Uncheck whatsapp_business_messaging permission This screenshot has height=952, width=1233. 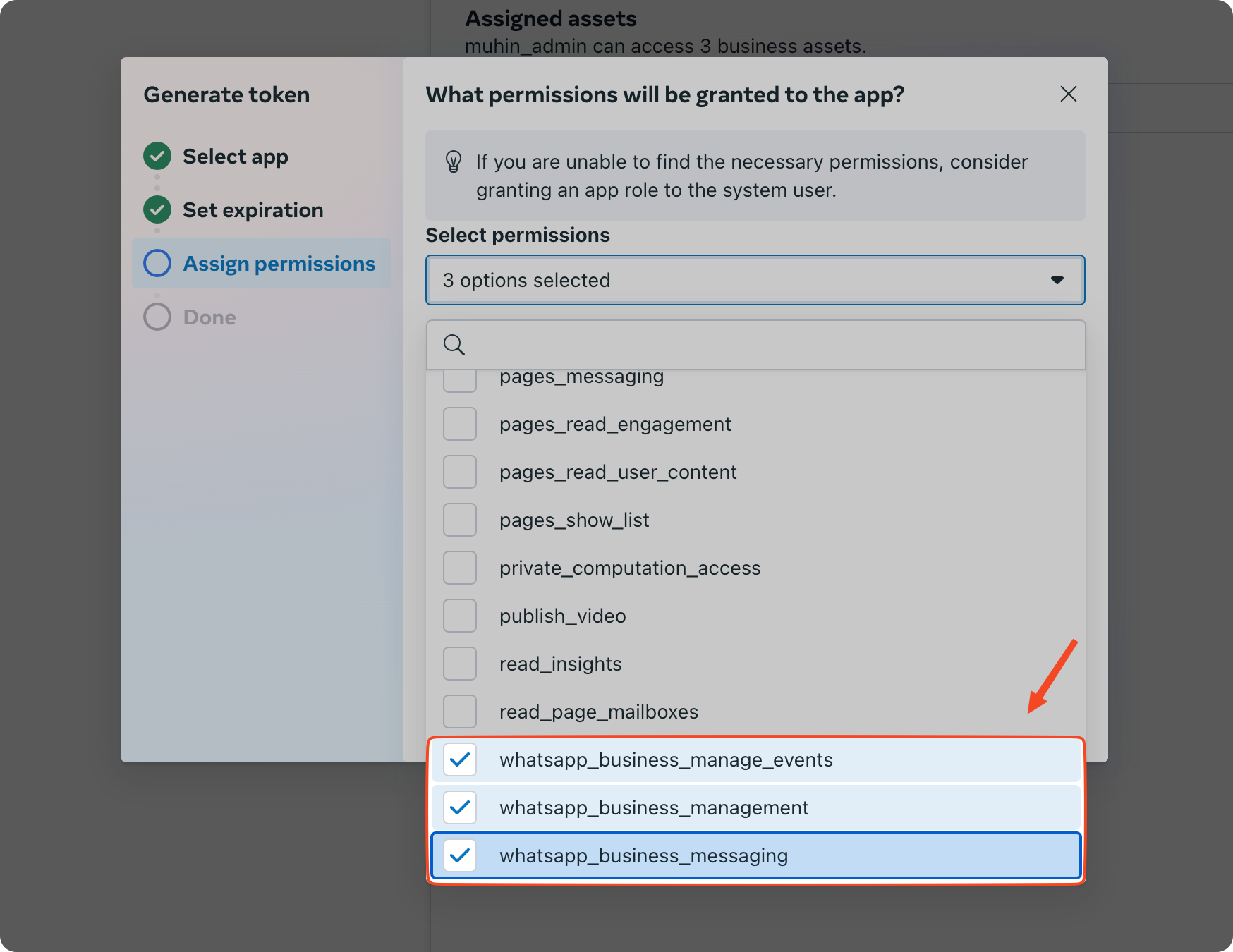tap(460, 855)
